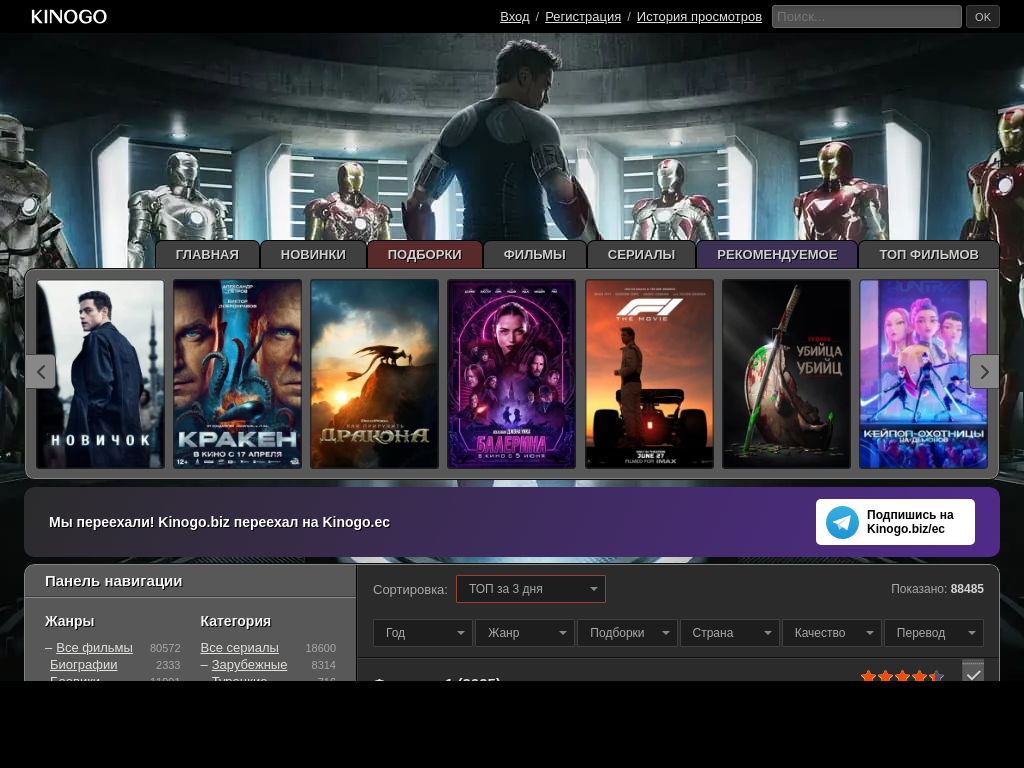Go to the ГЛАВНАЯ tab
This screenshot has height=768, width=1024.
(207, 255)
